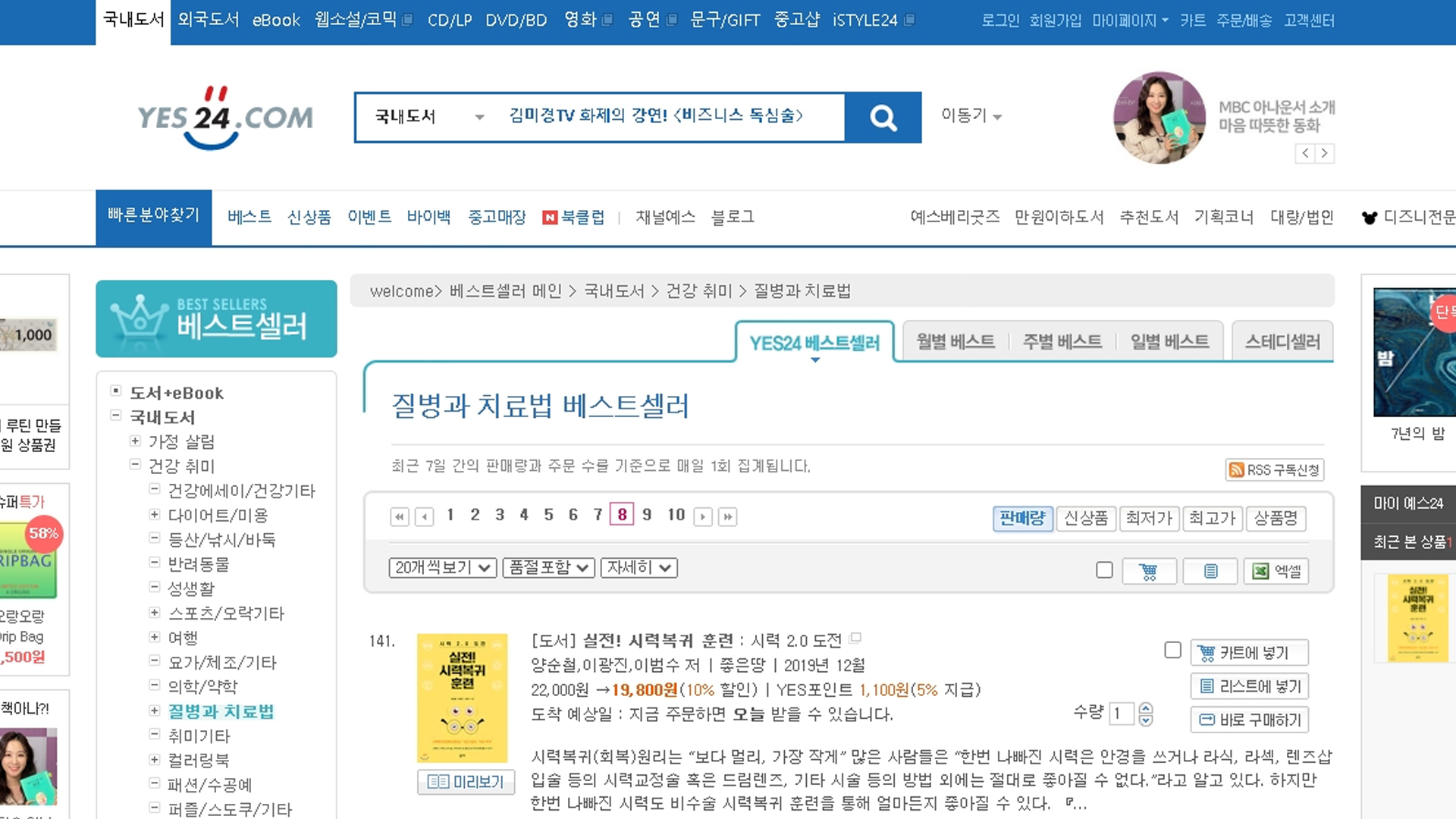The width and height of the screenshot is (1456, 819).
Task: Click the wishlist list icon in toolbar
Action: 1210,571
